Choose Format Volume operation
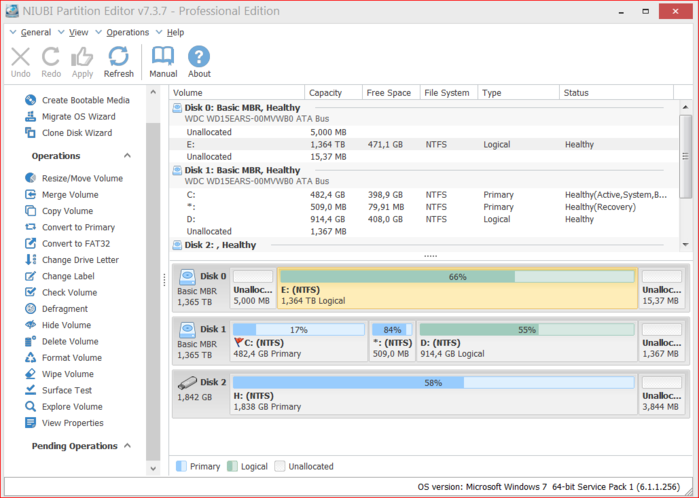The width and height of the screenshot is (699, 498). tap(63, 358)
